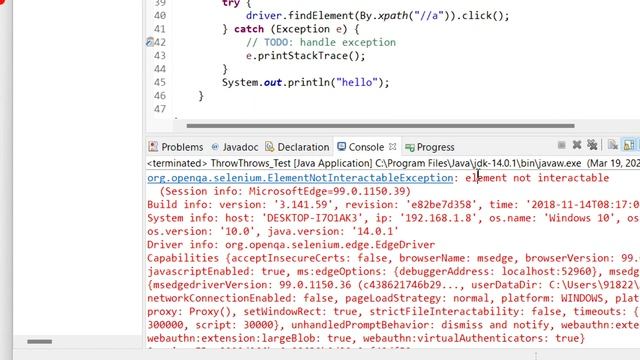Screen dimensions: 640x360
Task: Click the left panel horizontal scrollbar thumb
Action: tap(40, 341)
